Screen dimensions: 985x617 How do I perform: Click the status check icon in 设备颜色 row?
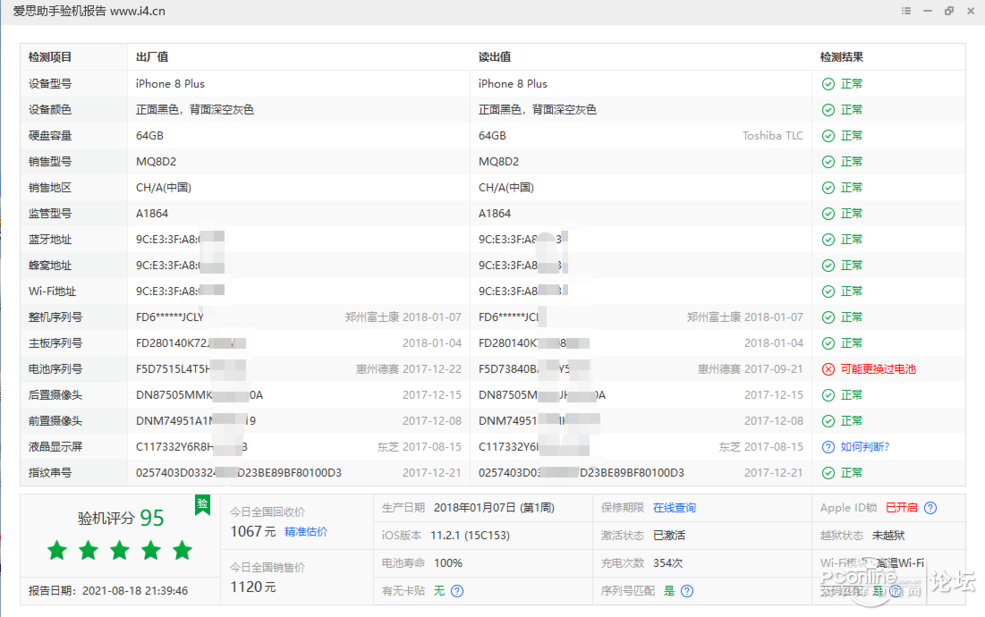point(829,110)
